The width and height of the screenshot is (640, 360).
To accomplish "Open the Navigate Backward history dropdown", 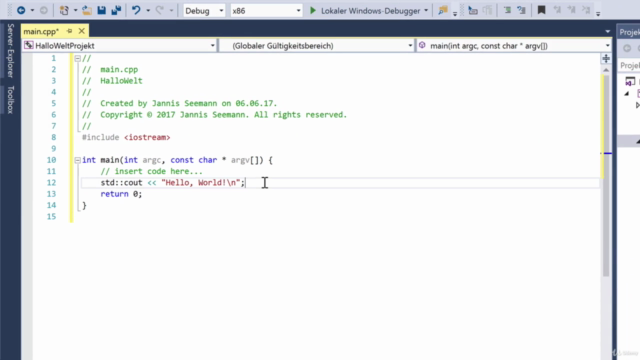I will pos(32,11).
